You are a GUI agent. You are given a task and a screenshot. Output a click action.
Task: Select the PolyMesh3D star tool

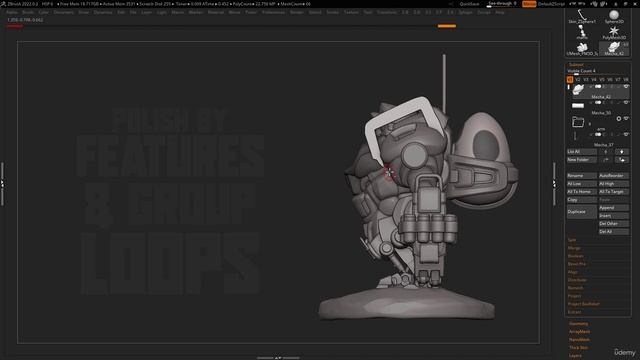pyautogui.click(x=613, y=33)
